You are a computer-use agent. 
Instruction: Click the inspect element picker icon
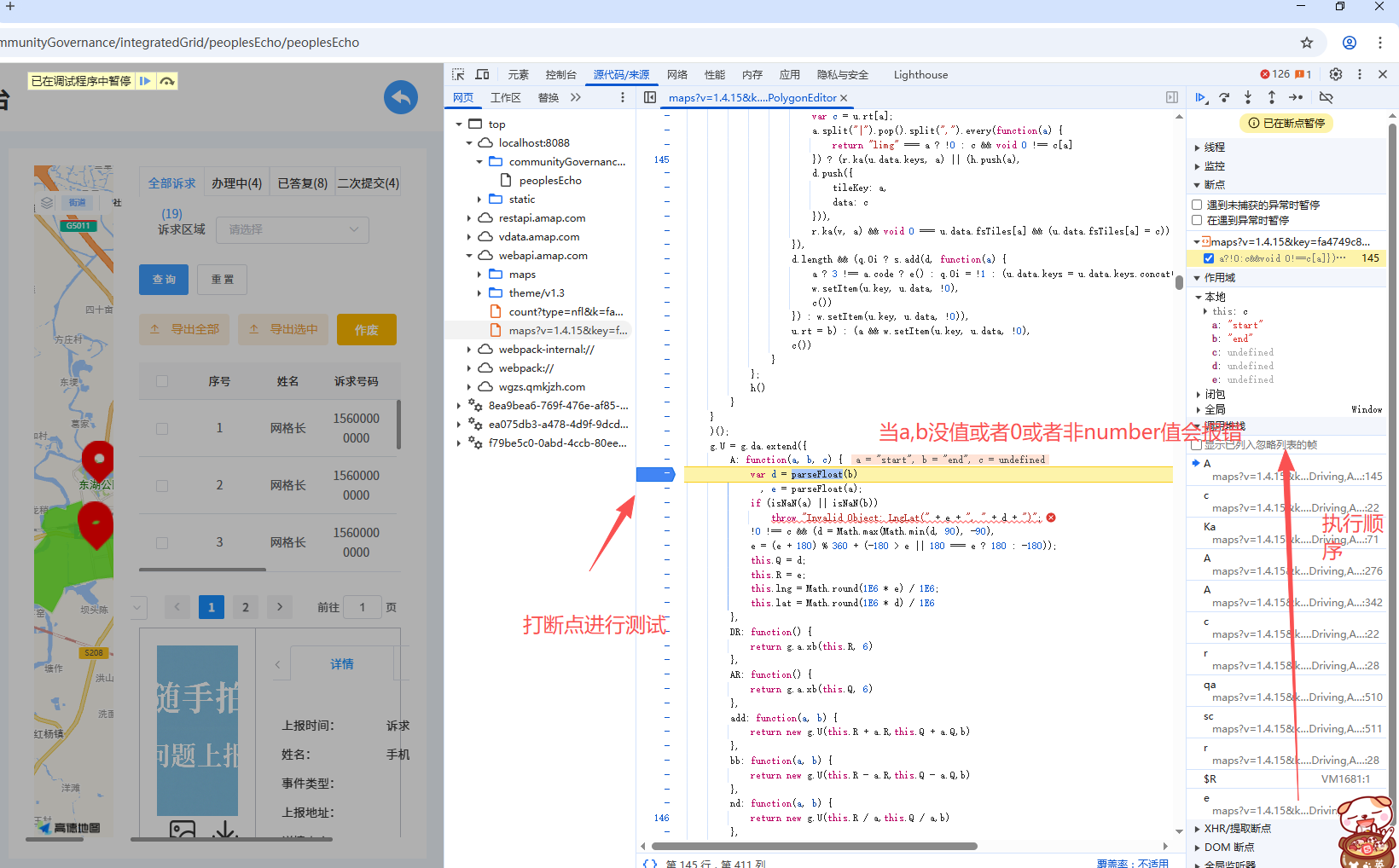coord(458,75)
